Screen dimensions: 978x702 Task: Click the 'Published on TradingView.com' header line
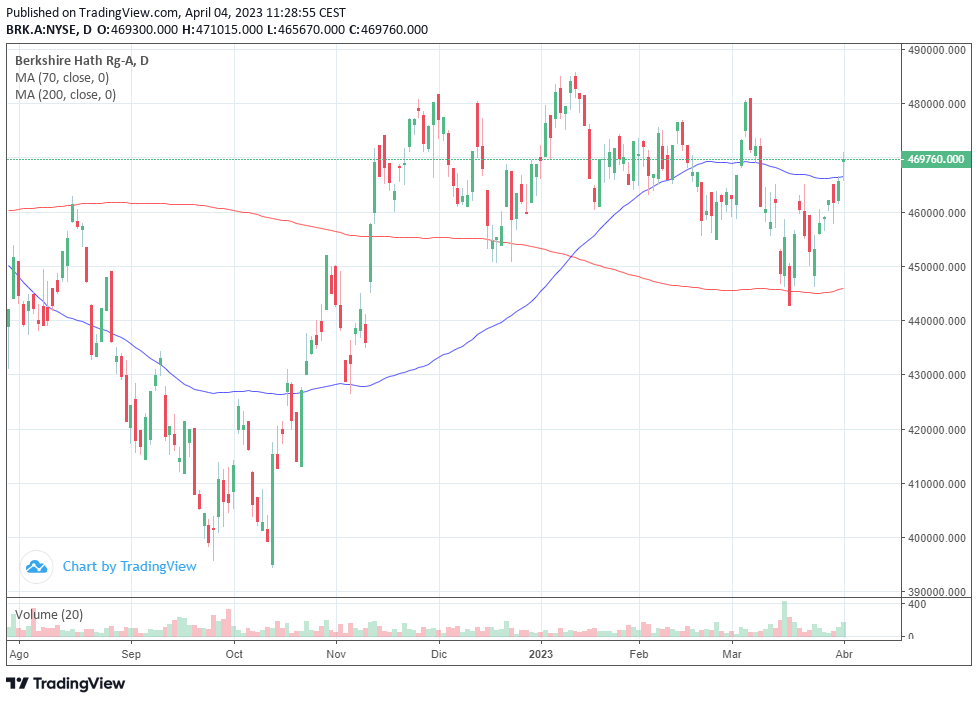point(176,12)
